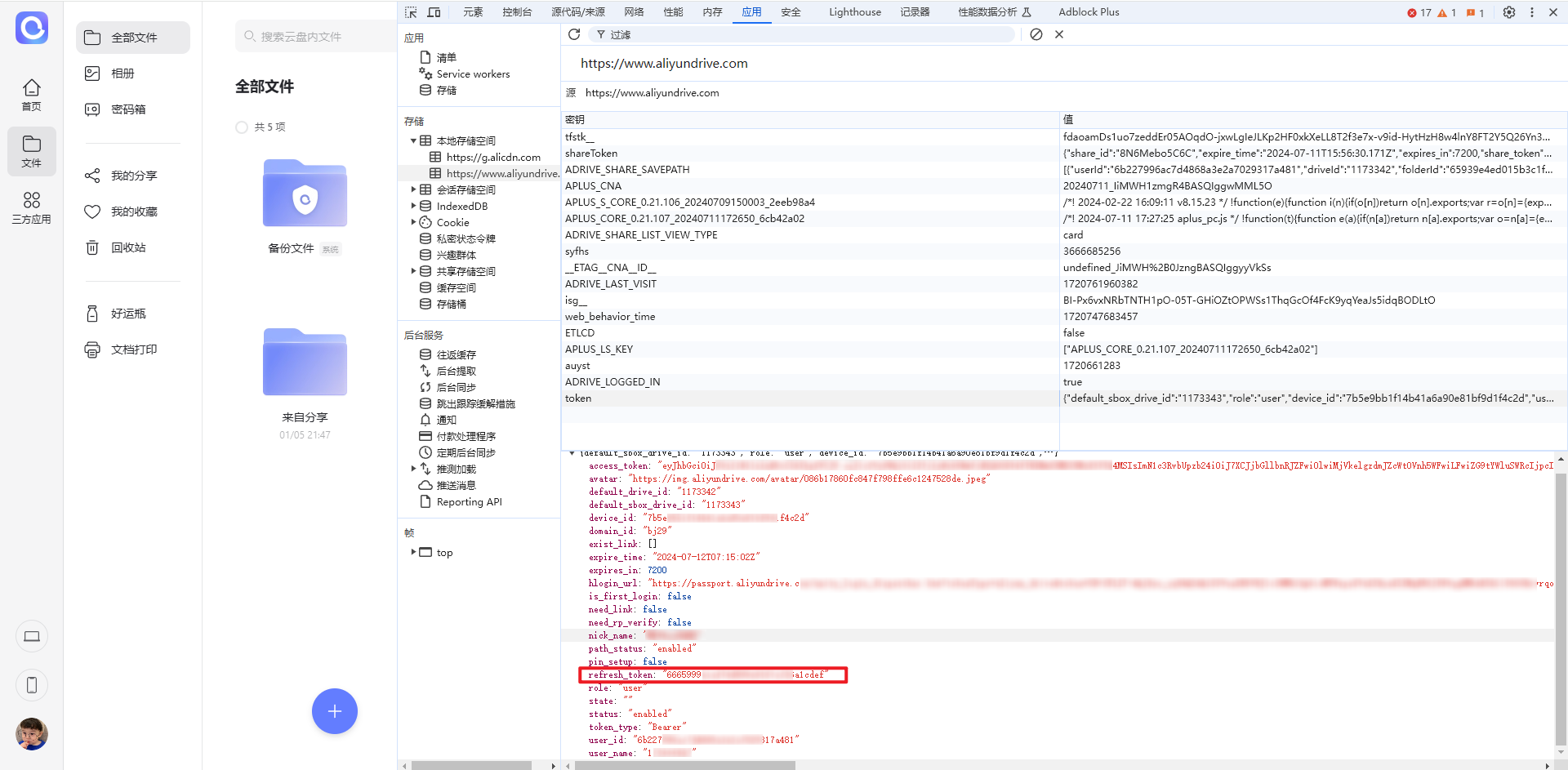The height and width of the screenshot is (770, 1568).
Task: Expand the IndexedDB tree node
Action: [x=414, y=206]
